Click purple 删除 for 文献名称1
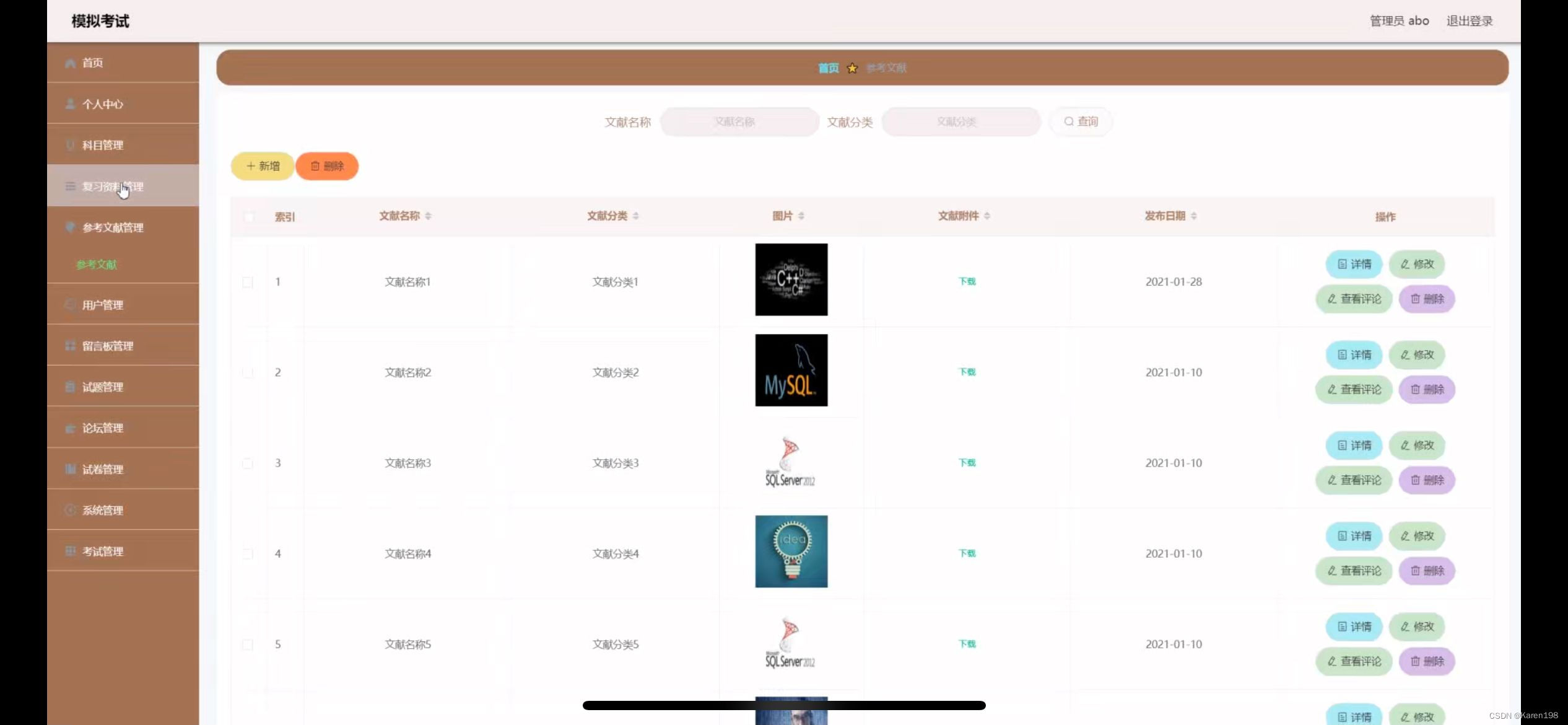The height and width of the screenshot is (725, 1568). [1427, 299]
